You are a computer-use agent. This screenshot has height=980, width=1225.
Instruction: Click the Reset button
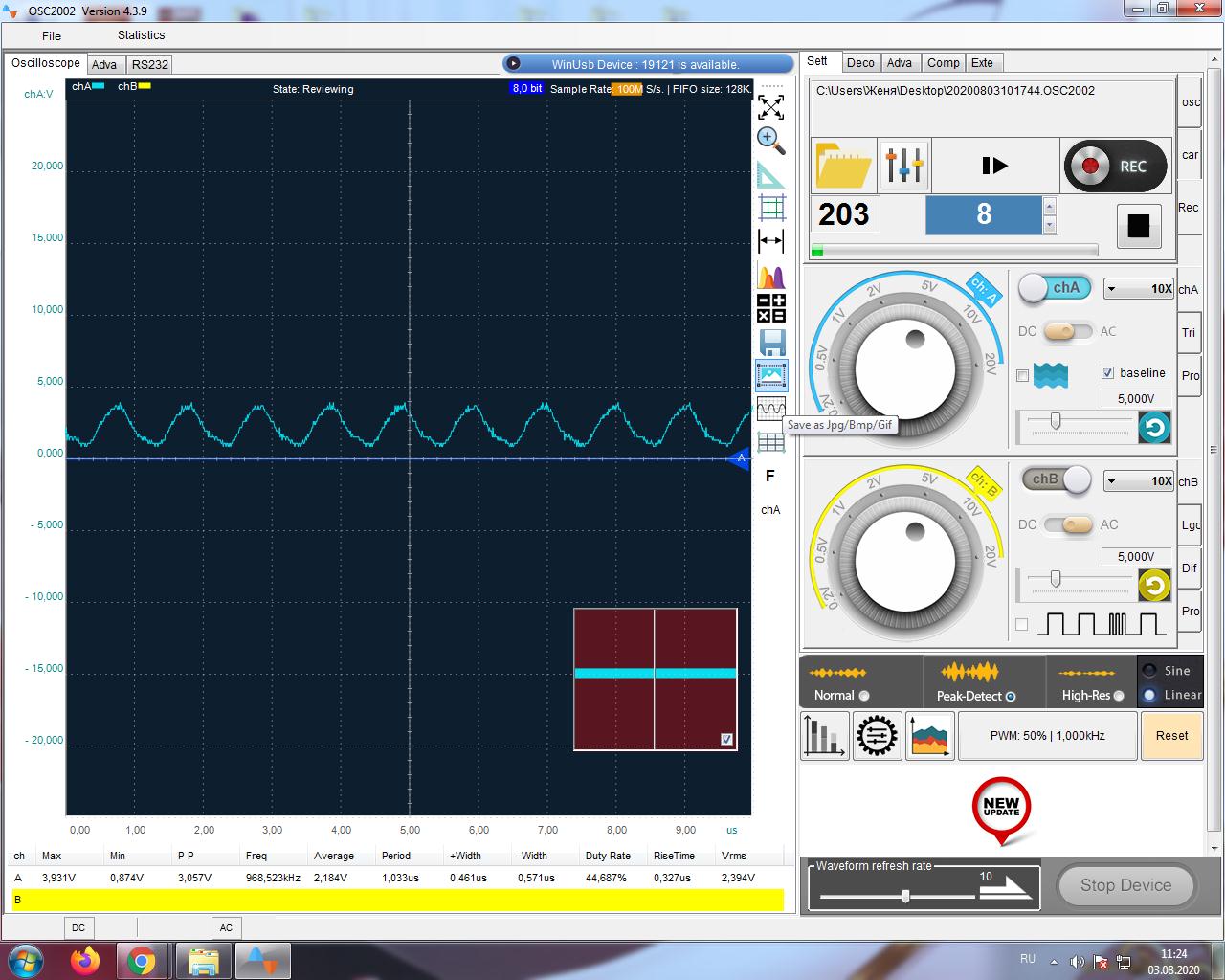(1171, 736)
